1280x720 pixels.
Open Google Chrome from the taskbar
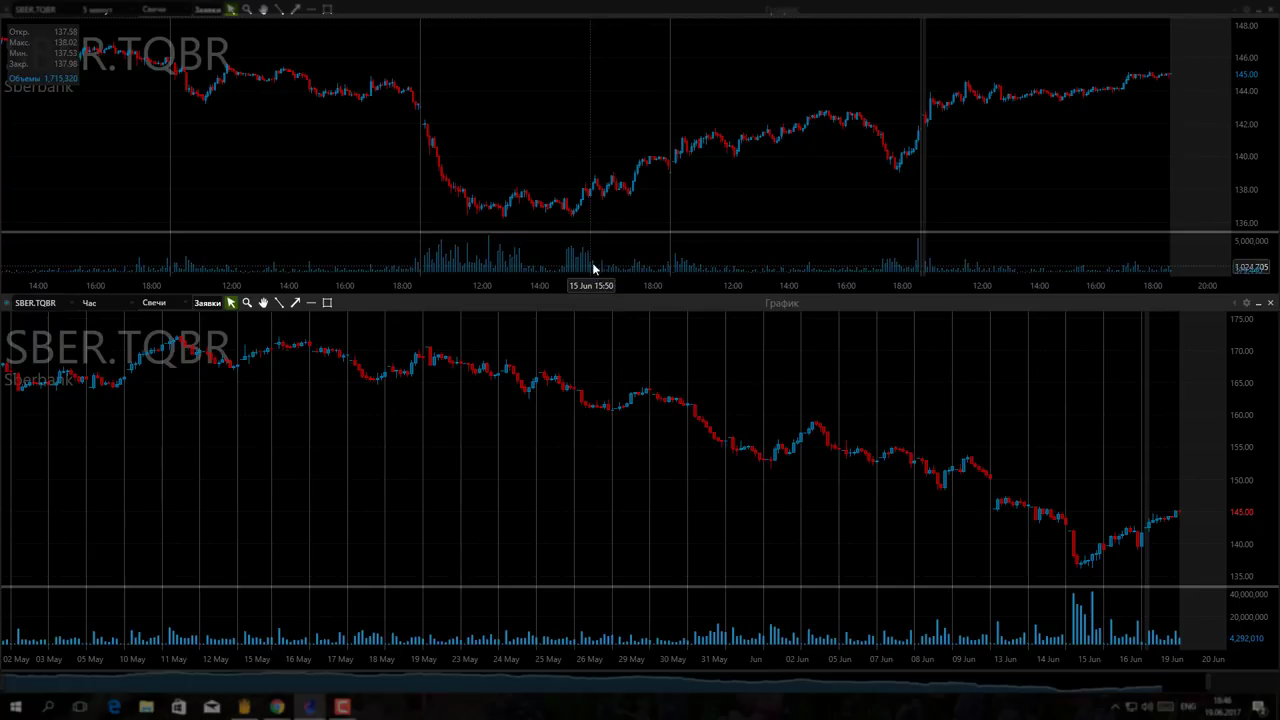tap(277, 707)
